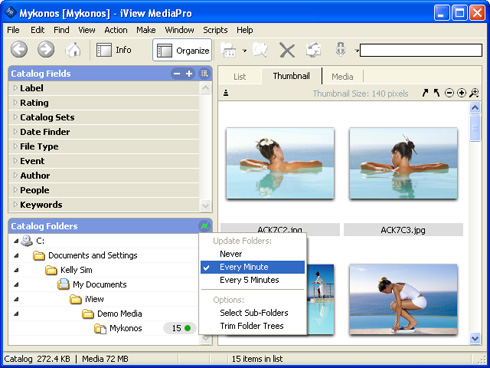Expand all Catalog Fields with plus button

(189, 74)
